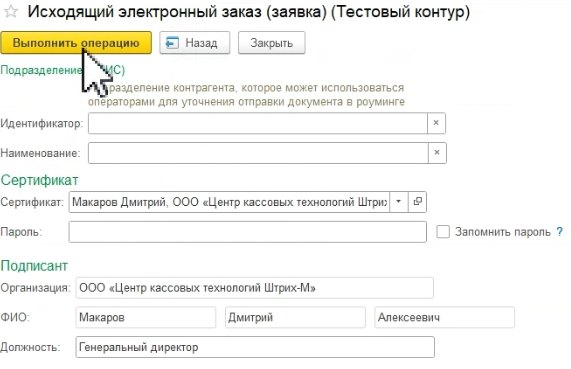Click the Сертификат section heading
Viewport: 571px width, 369px height.
(39, 180)
